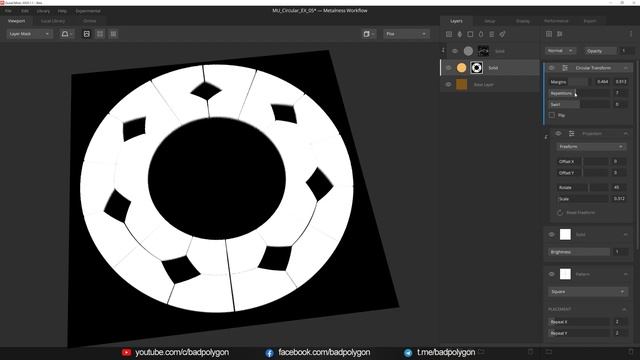The image size is (640, 360).
Task: Select the tiled grid view icon
Action: (113, 34)
